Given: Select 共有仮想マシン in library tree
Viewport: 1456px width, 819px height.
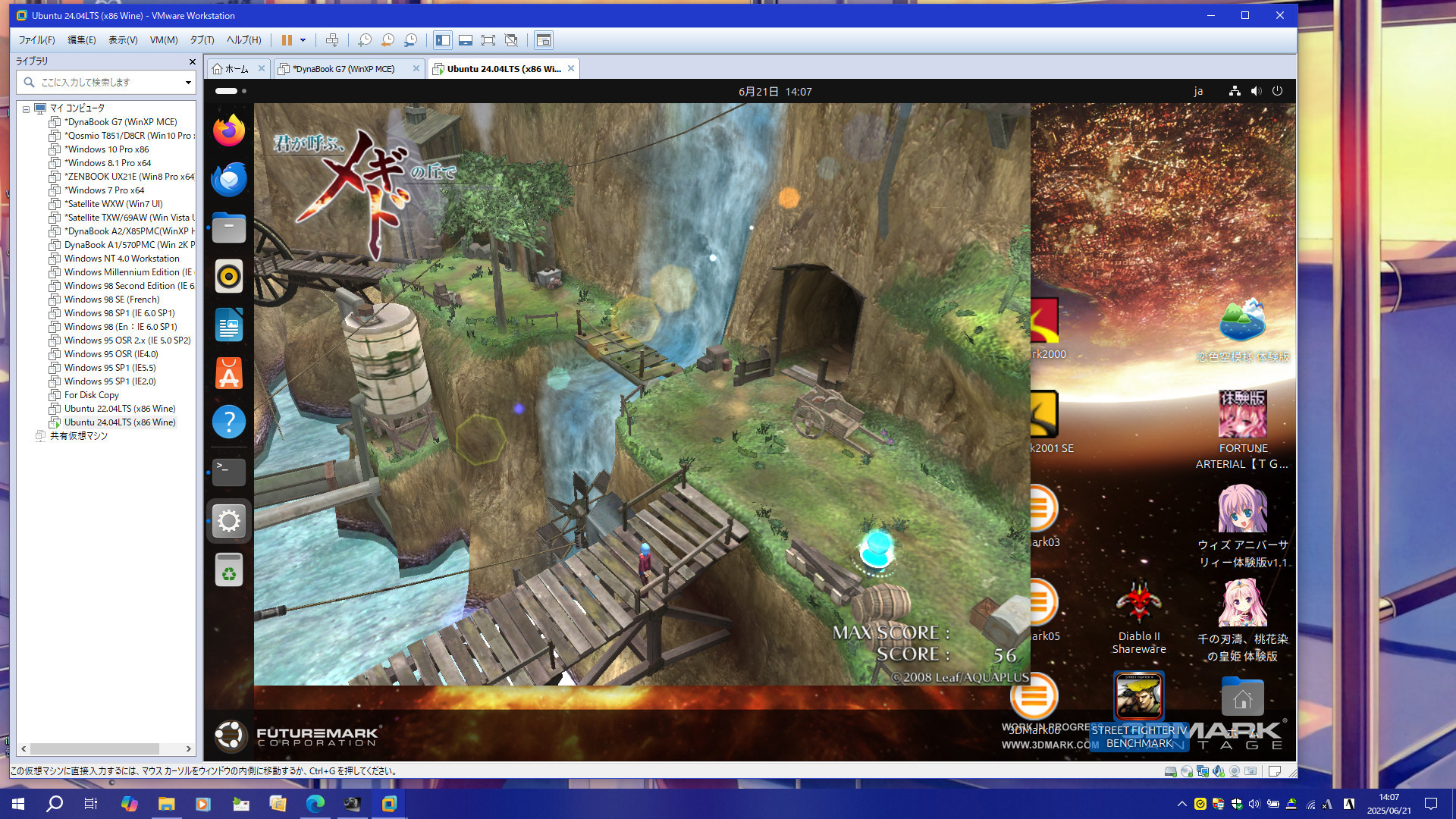Looking at the screenshot, I should pyautogui.click(x=78, y=436).
